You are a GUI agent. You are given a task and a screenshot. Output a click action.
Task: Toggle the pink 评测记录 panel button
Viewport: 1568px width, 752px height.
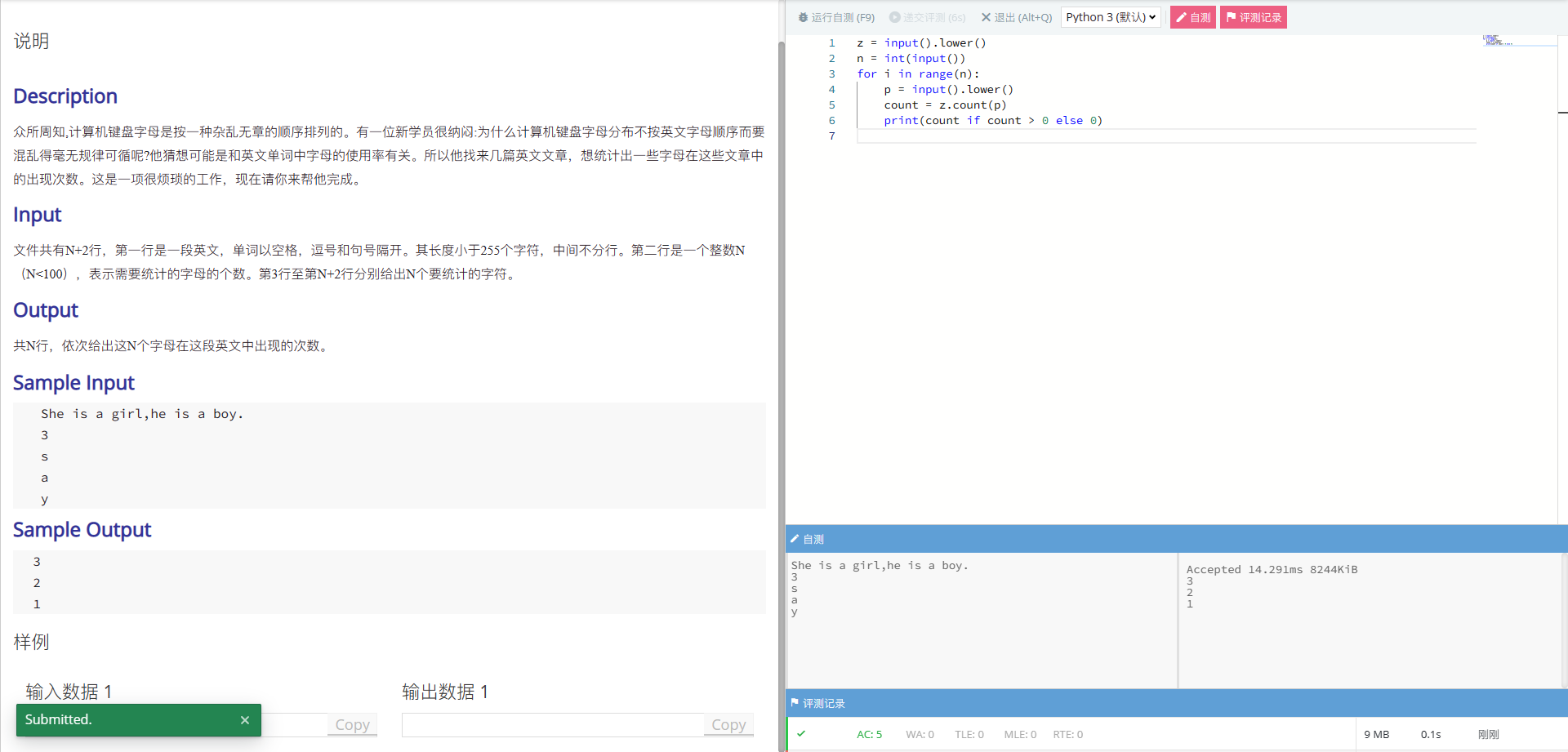tap(1253, 17)
